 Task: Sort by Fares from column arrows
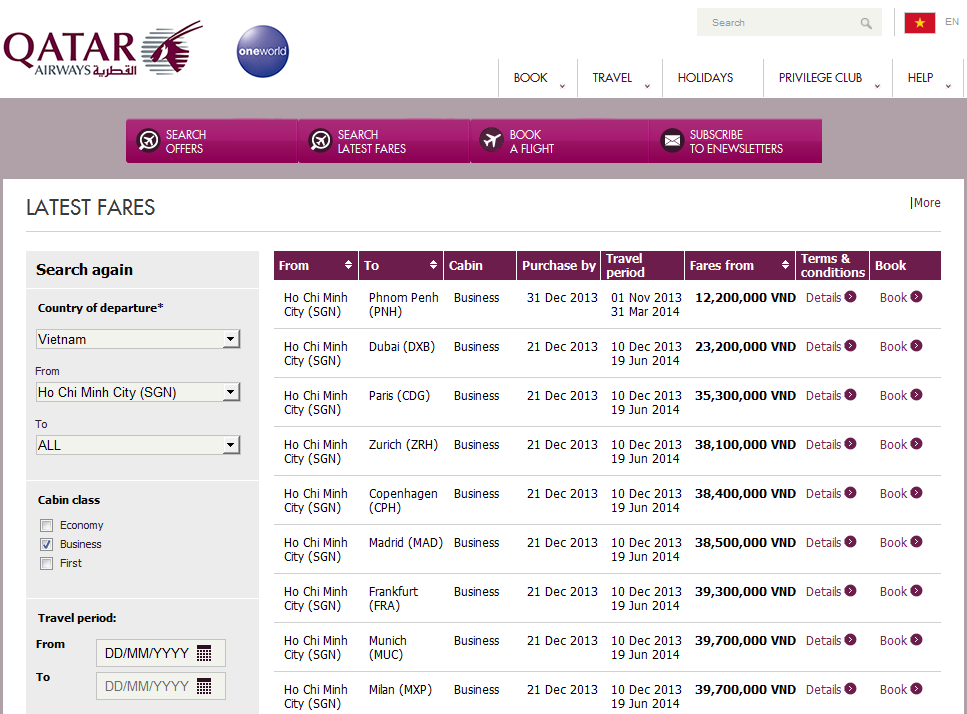click(783, 265)
